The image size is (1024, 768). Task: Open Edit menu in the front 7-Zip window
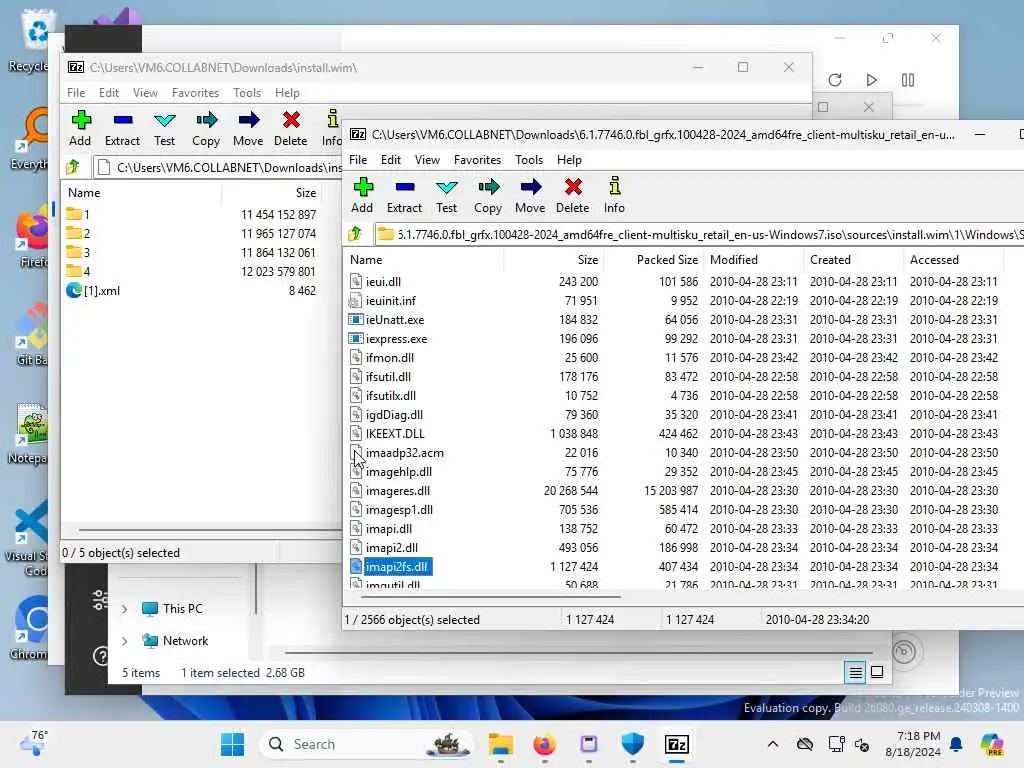coord(391,159)
